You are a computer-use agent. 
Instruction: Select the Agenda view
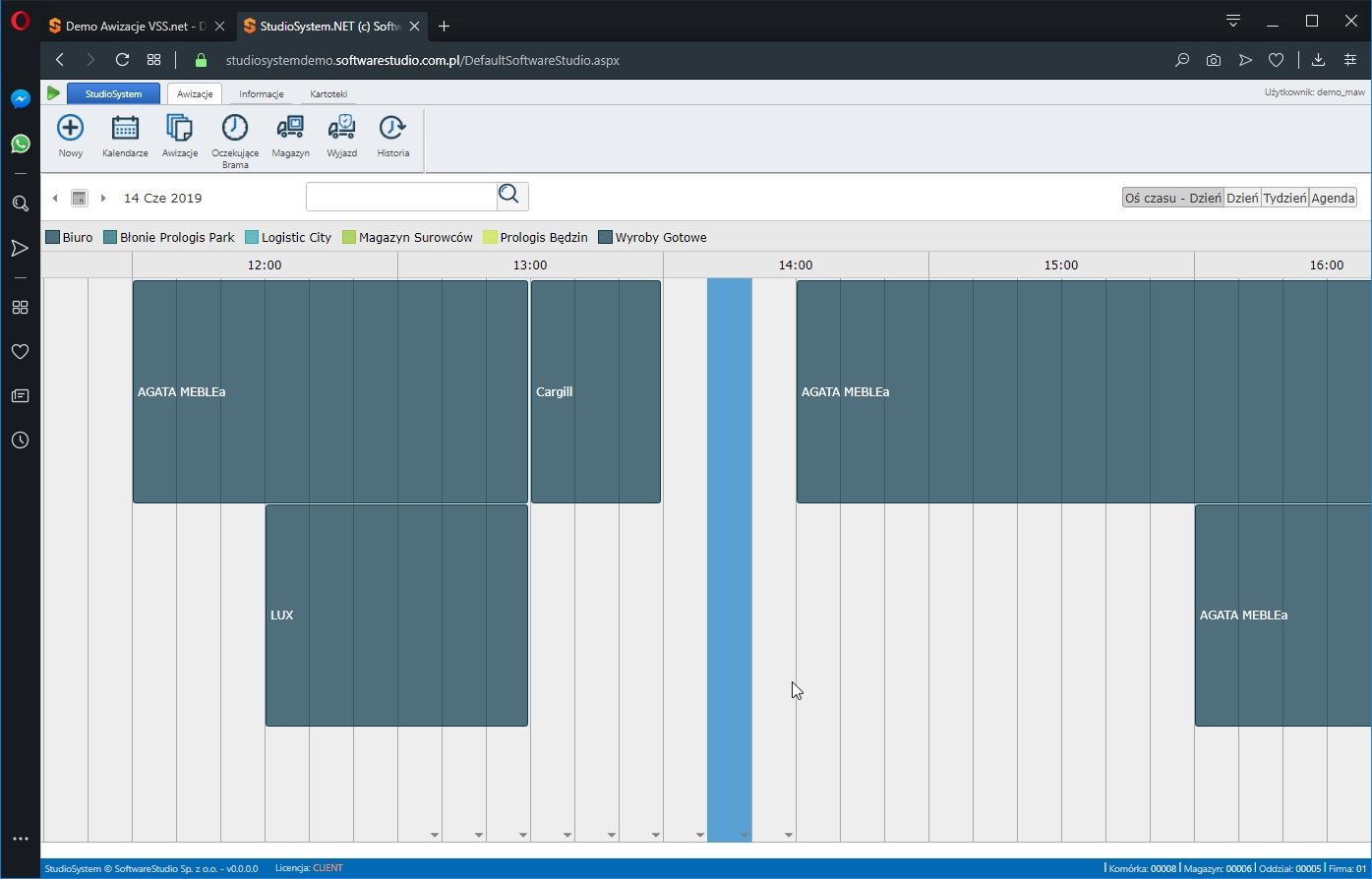[x=1333, y=198]
